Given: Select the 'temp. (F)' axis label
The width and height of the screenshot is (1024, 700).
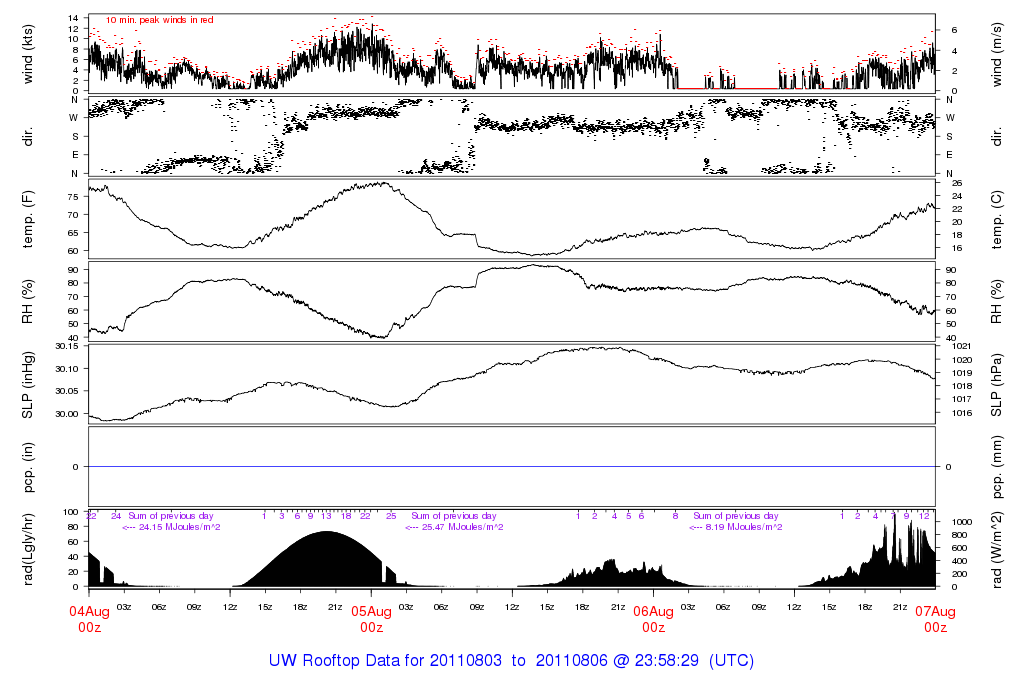Looking at the screenshot, I should [27, 219].
